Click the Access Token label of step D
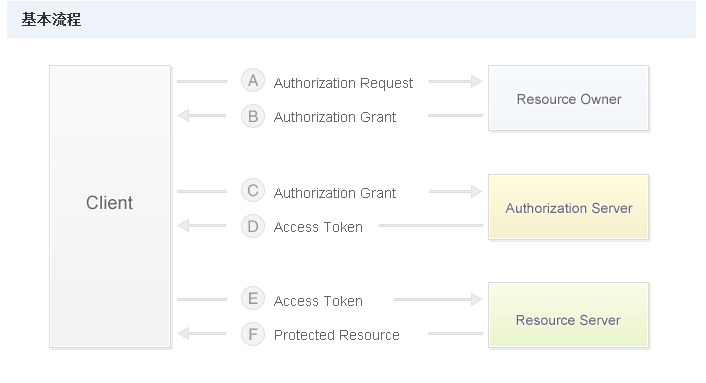This screenshot has height=383, width=706. click(318, 227)
